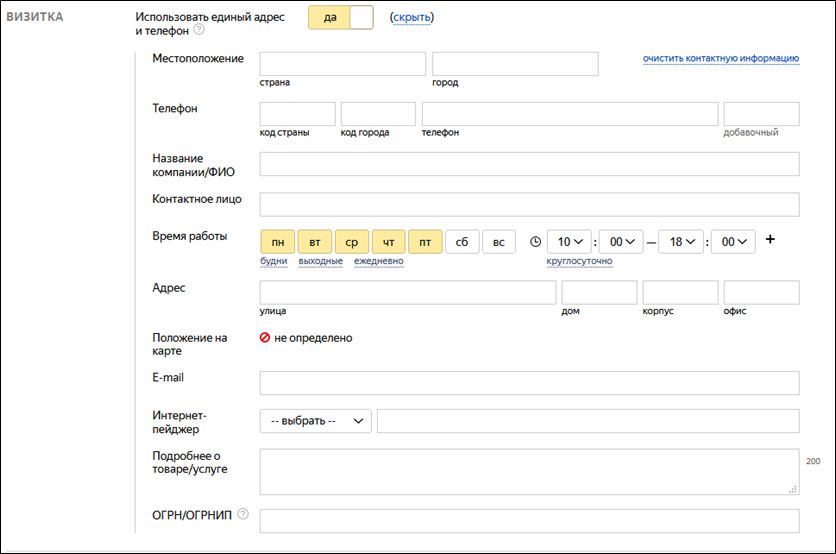Toggle the пн weekday button
The height and width of the screenshot is (554, 836).
(x=277, y=242)
